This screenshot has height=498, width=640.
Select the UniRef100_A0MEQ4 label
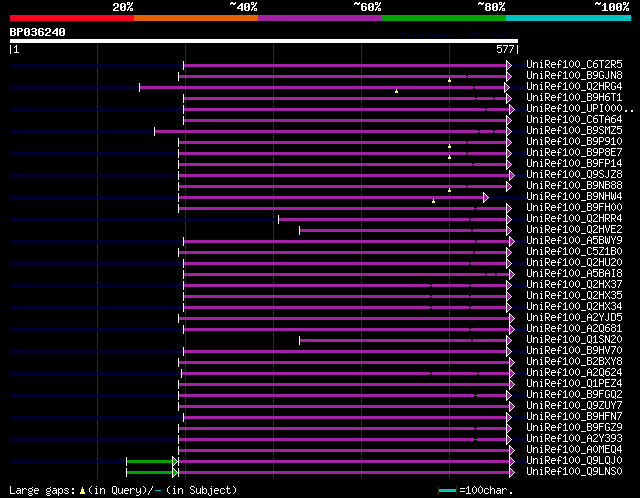point(574,450)
